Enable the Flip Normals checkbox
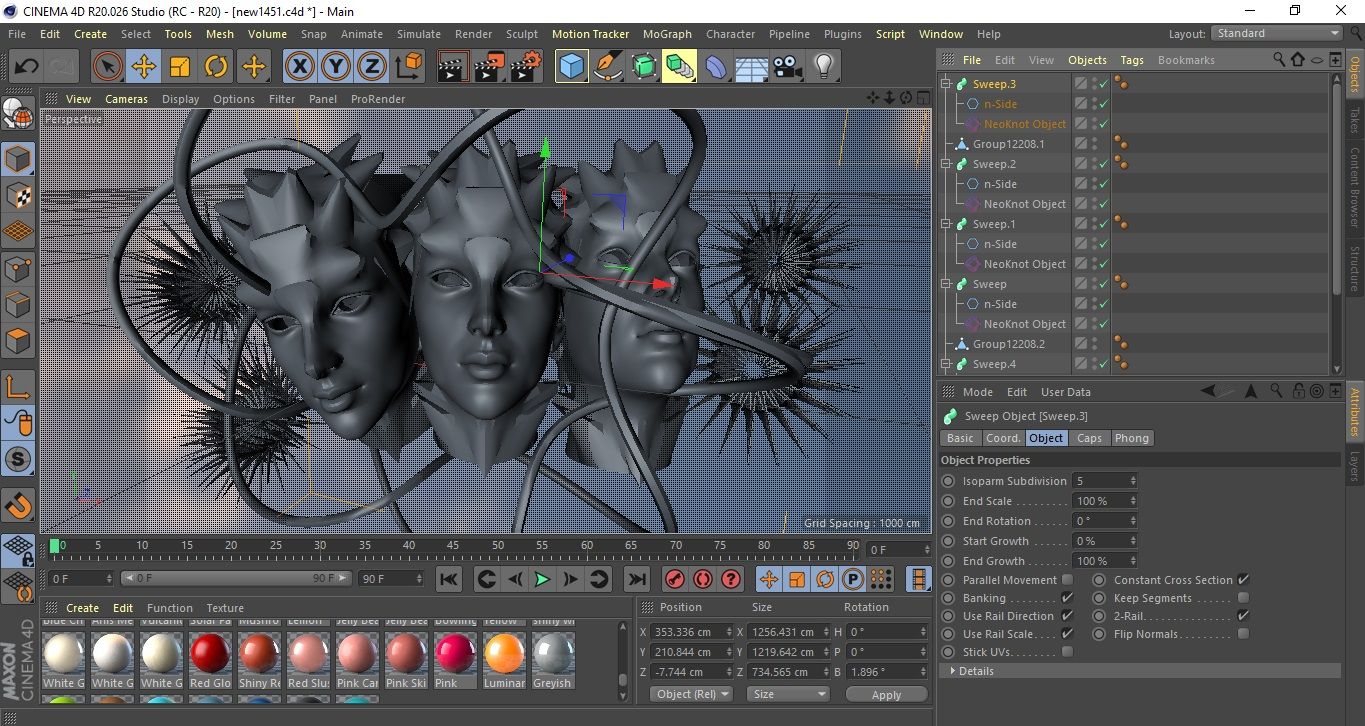Viewport: 1365px width, 726px height. pos(1243,634)
